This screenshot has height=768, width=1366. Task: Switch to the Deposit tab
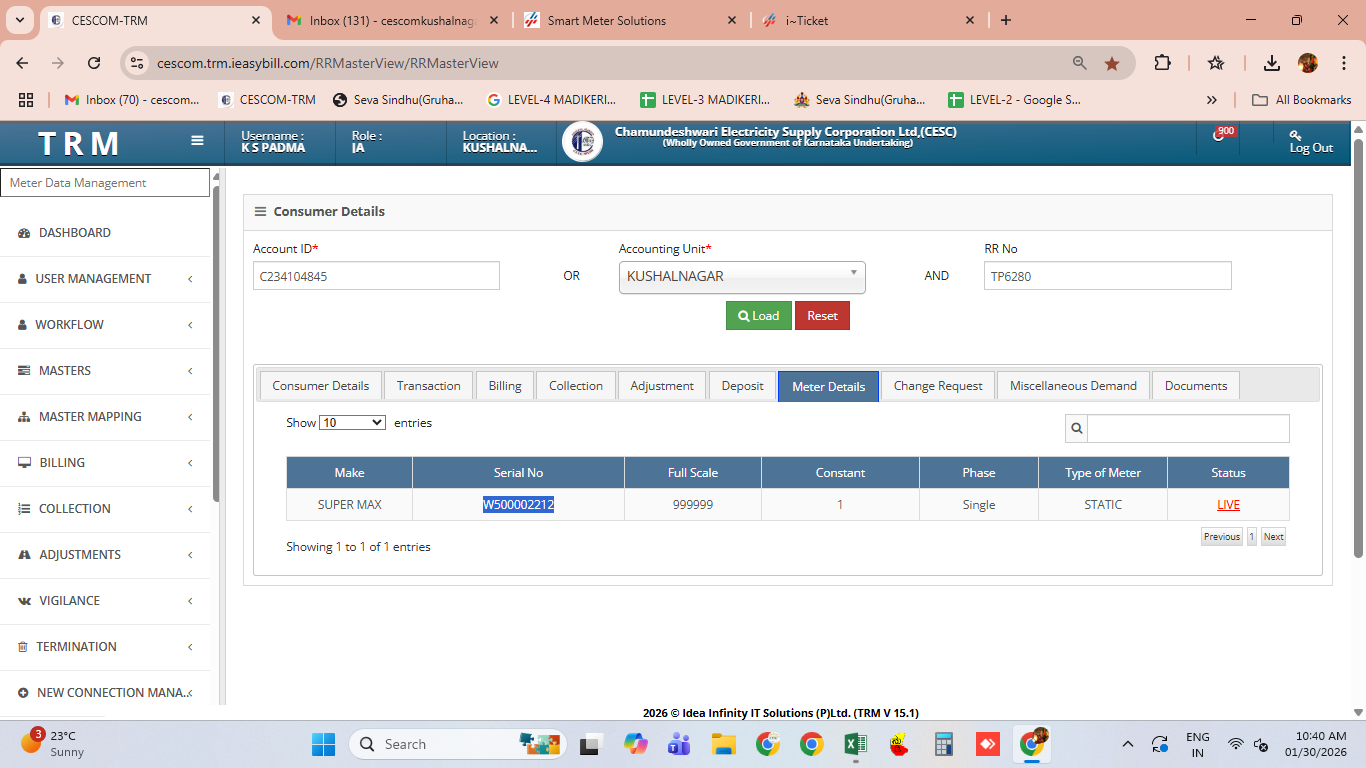(x=743, y=386)
